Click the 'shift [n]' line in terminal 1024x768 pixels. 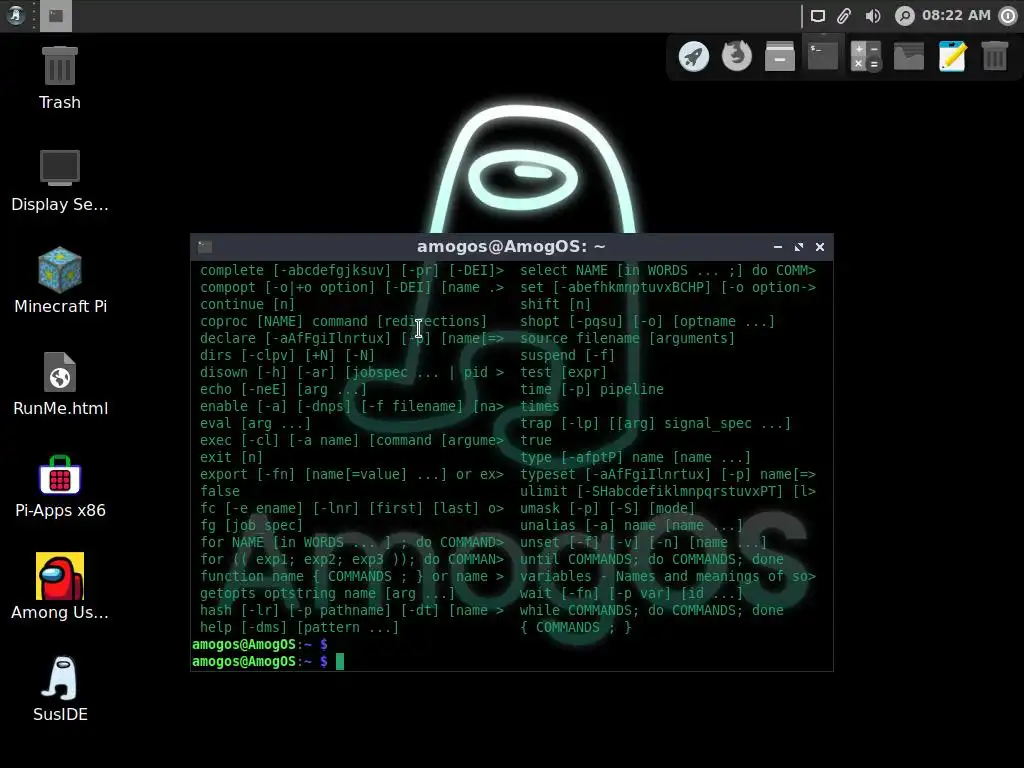click(555, 304)
